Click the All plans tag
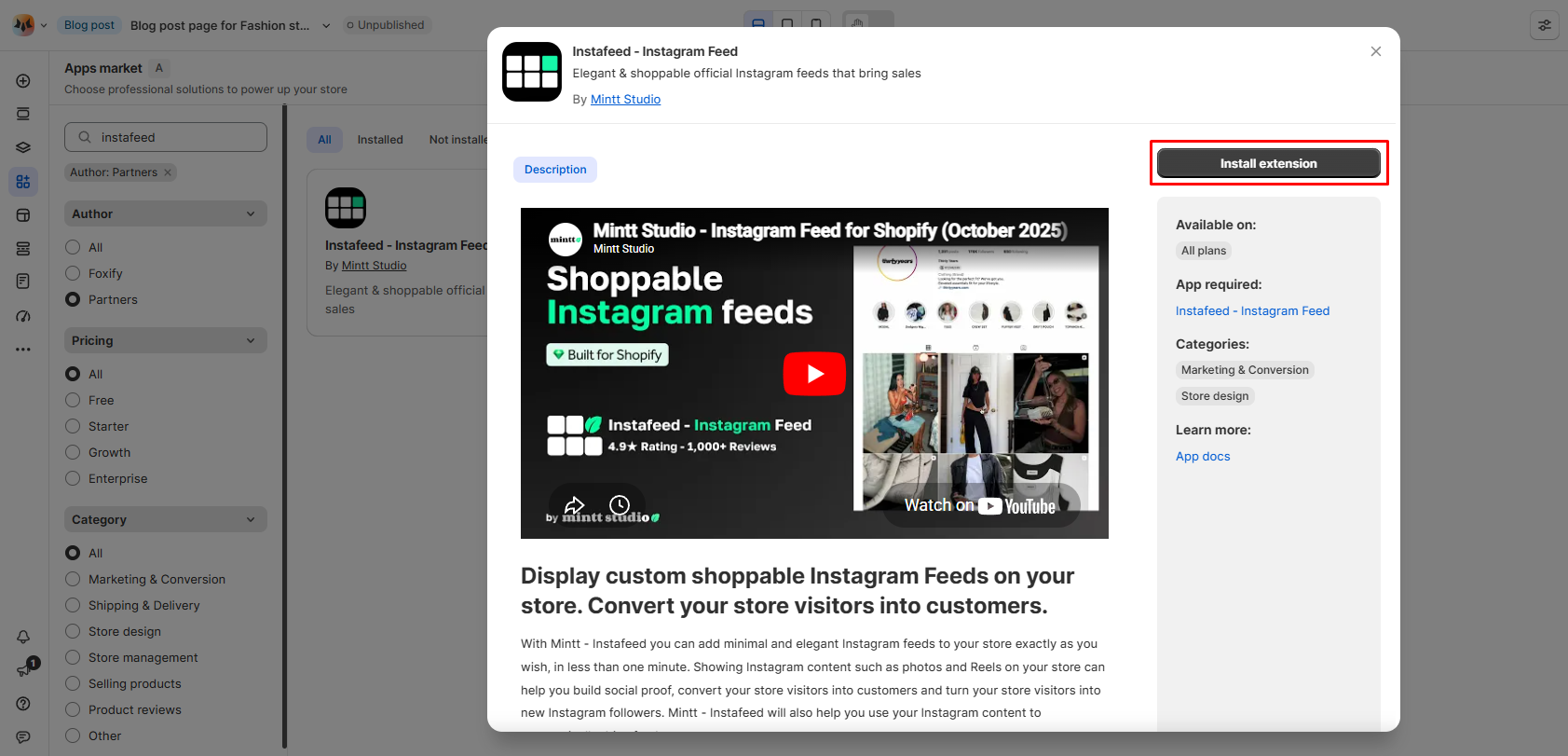 tap(1204, 251)
